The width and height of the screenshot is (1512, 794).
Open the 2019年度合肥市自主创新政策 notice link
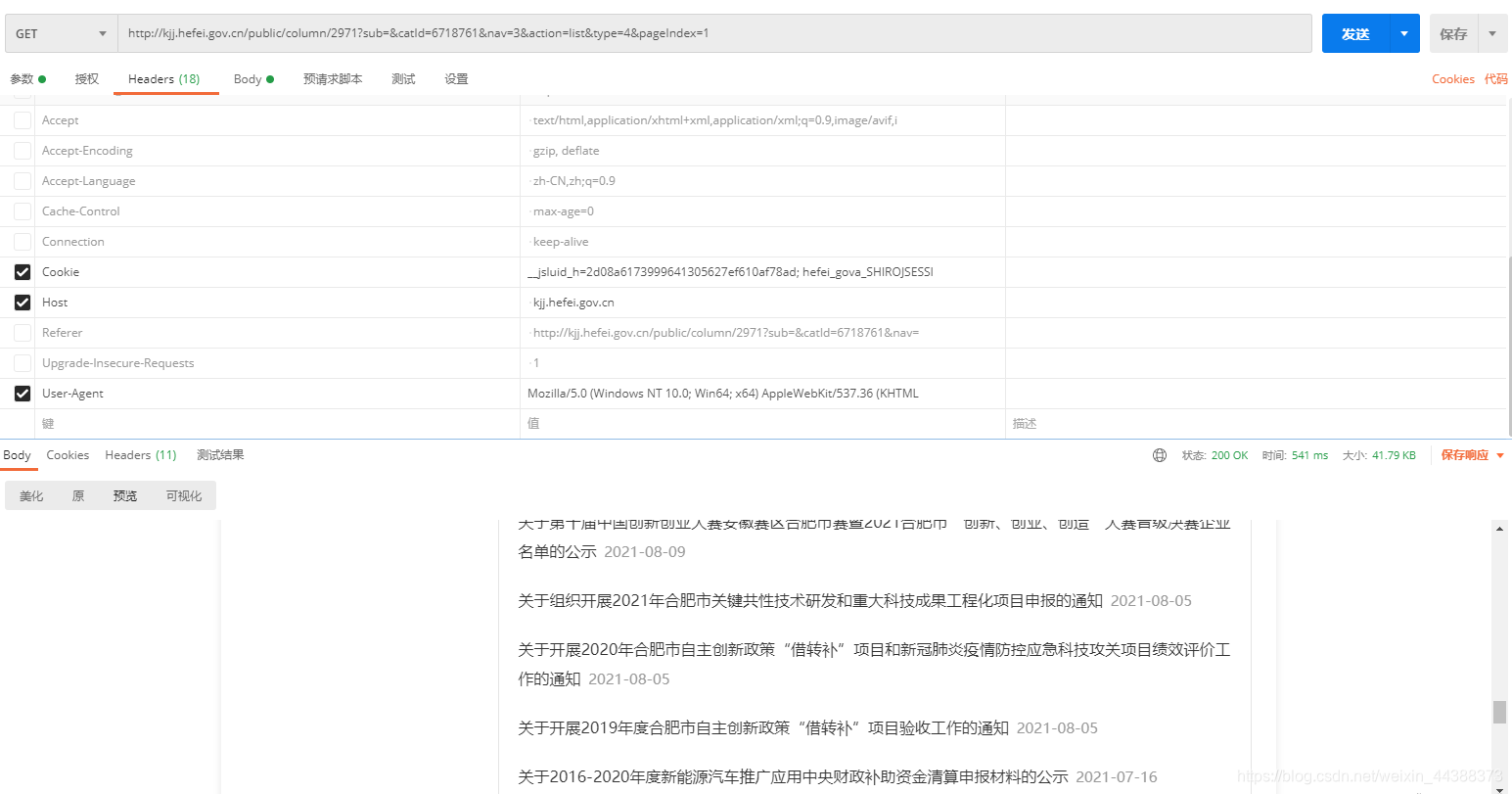click(x=763, y=728)
